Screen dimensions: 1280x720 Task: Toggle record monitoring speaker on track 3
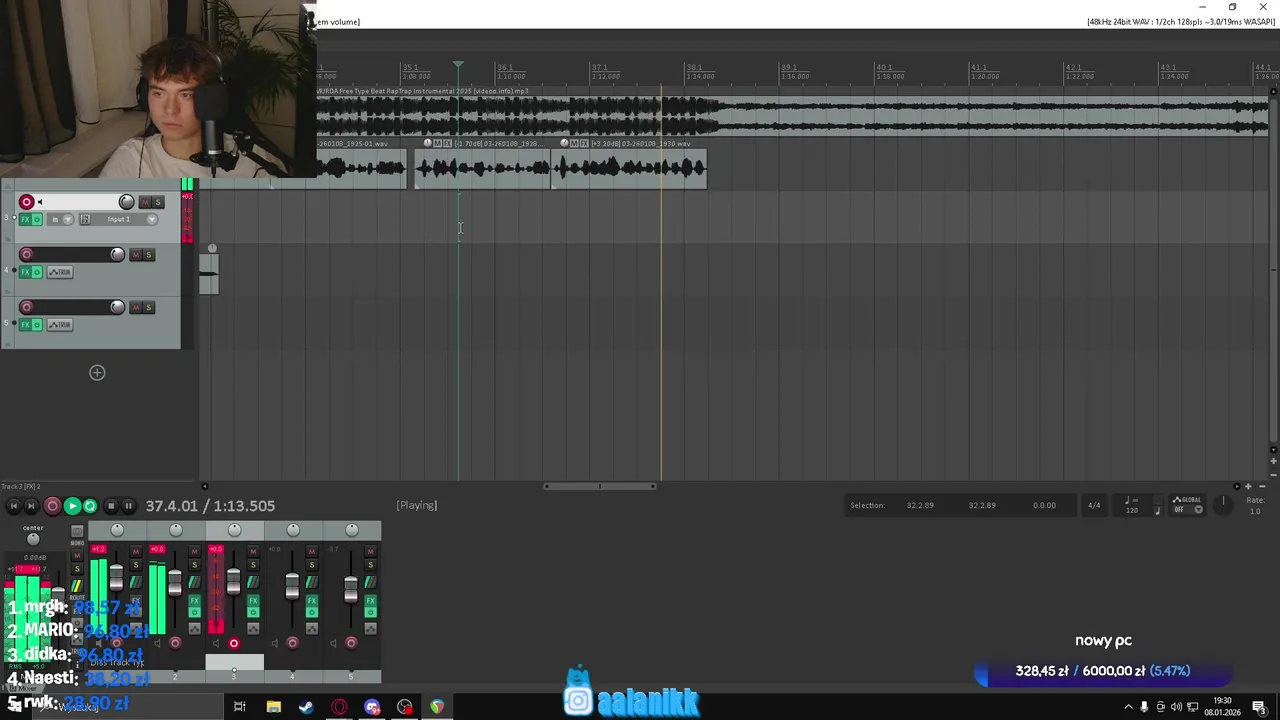click(39, 202)
